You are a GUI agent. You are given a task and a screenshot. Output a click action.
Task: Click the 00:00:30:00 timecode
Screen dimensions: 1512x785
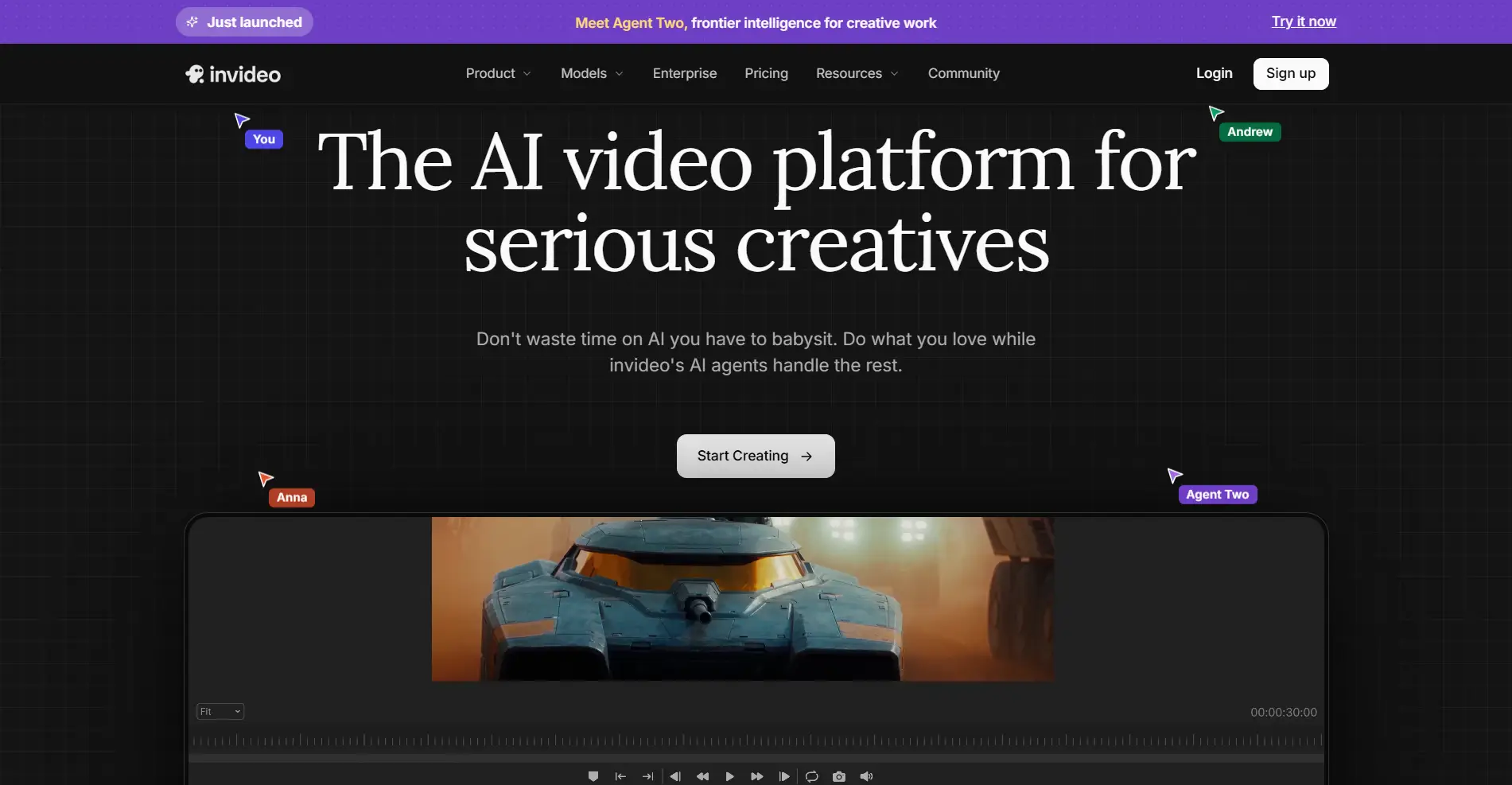(1283, 713)
